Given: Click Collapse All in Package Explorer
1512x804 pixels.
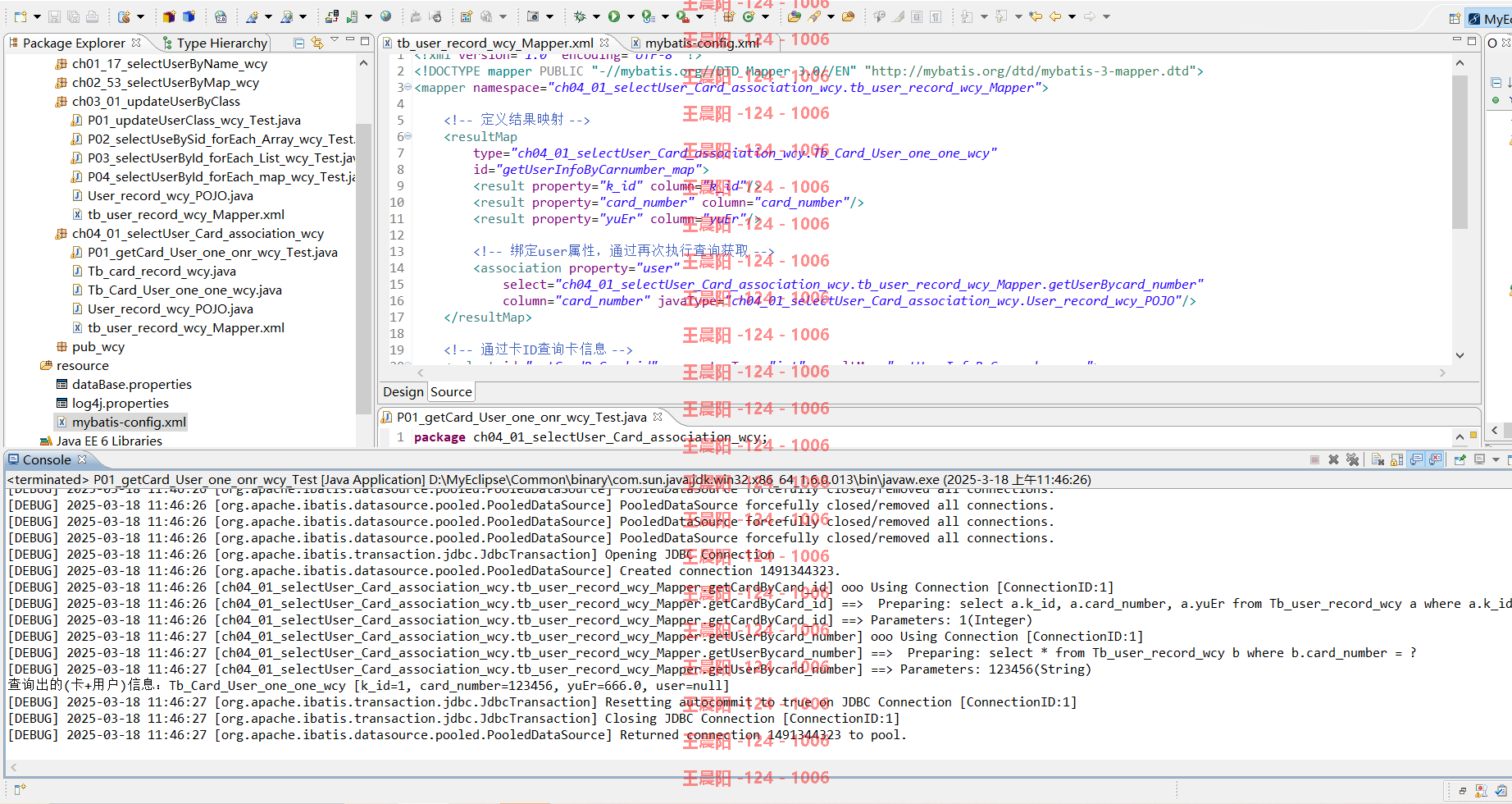Looking at the screenshot, I should [x=298, y=43].
